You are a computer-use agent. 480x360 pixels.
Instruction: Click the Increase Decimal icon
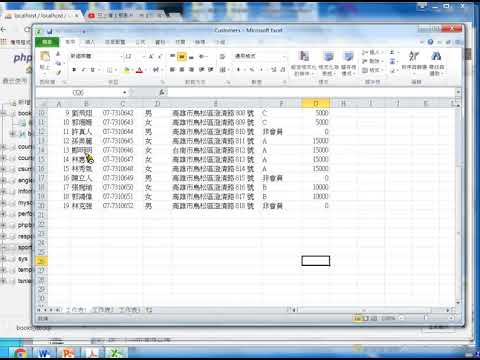pyautogui.click(x=274, y=69)
